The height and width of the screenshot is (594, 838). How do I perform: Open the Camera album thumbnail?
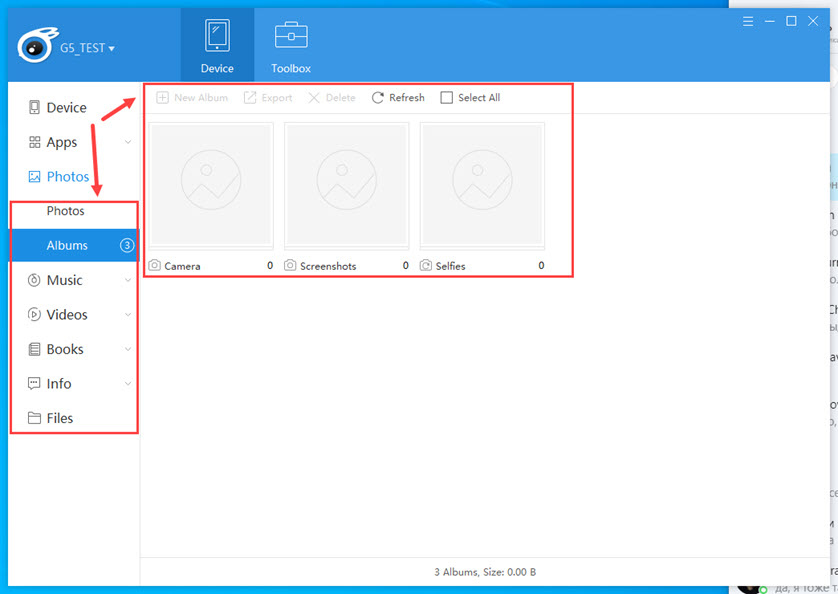tap(210, 183)
